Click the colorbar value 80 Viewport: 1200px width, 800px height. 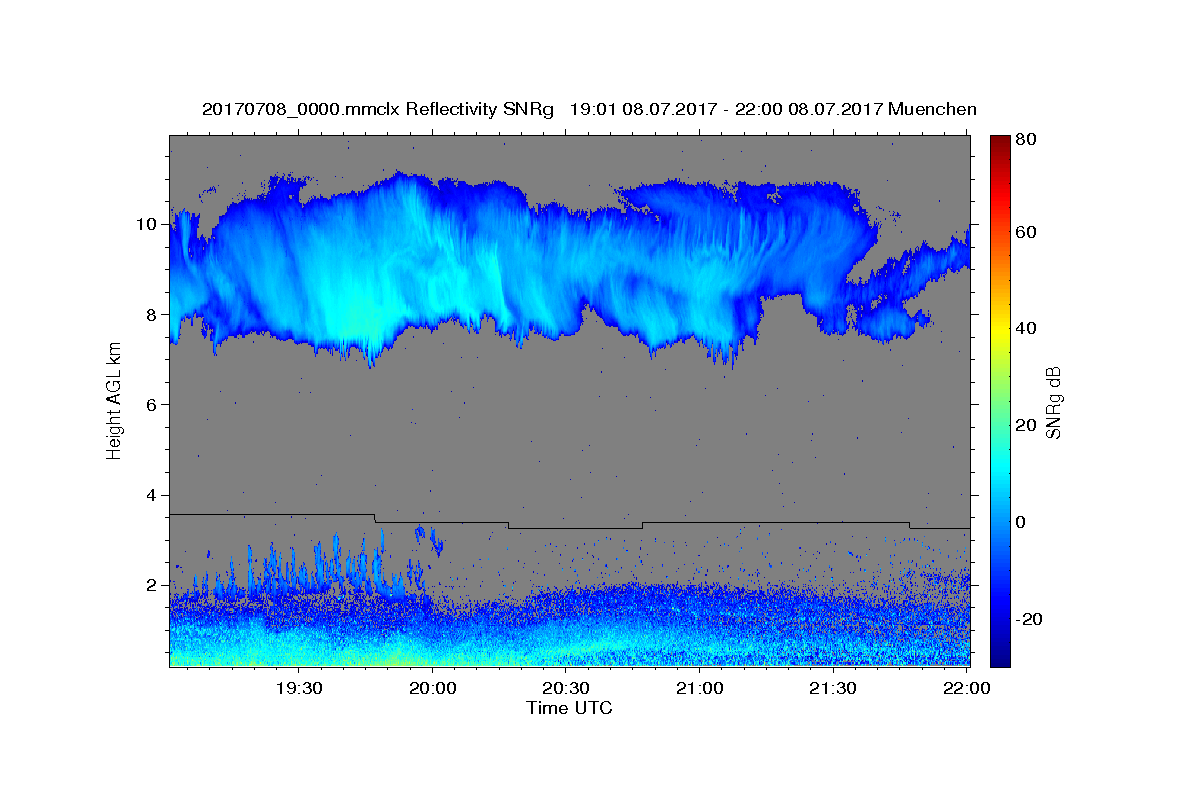1025,139
